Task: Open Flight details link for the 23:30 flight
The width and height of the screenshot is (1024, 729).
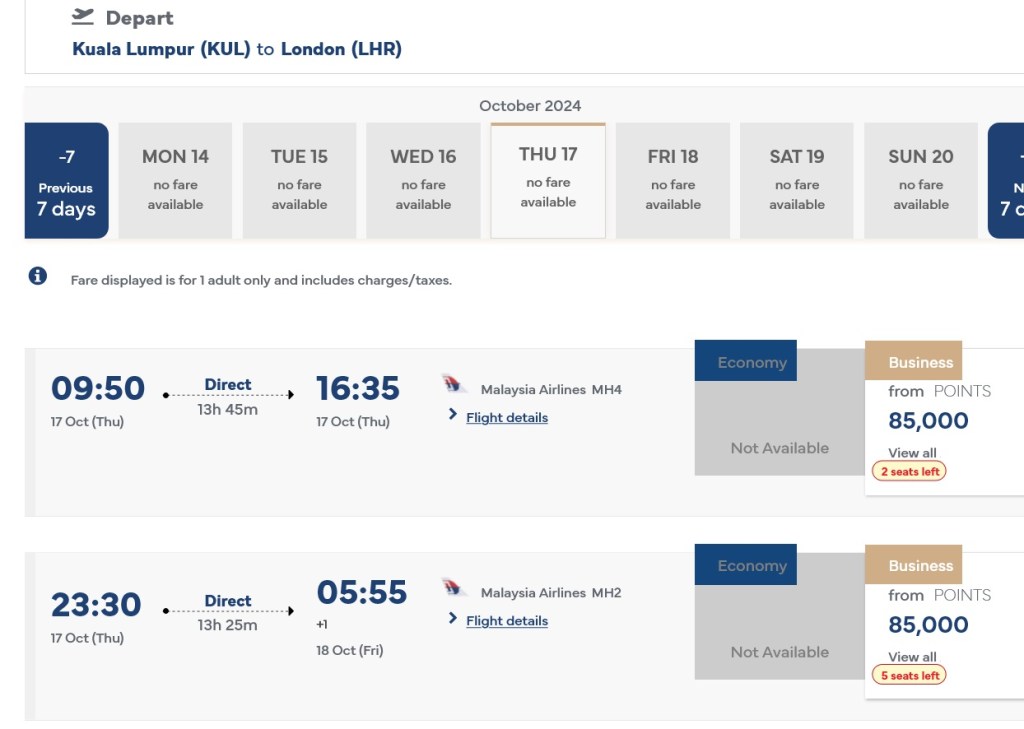Action: (507, 621)
